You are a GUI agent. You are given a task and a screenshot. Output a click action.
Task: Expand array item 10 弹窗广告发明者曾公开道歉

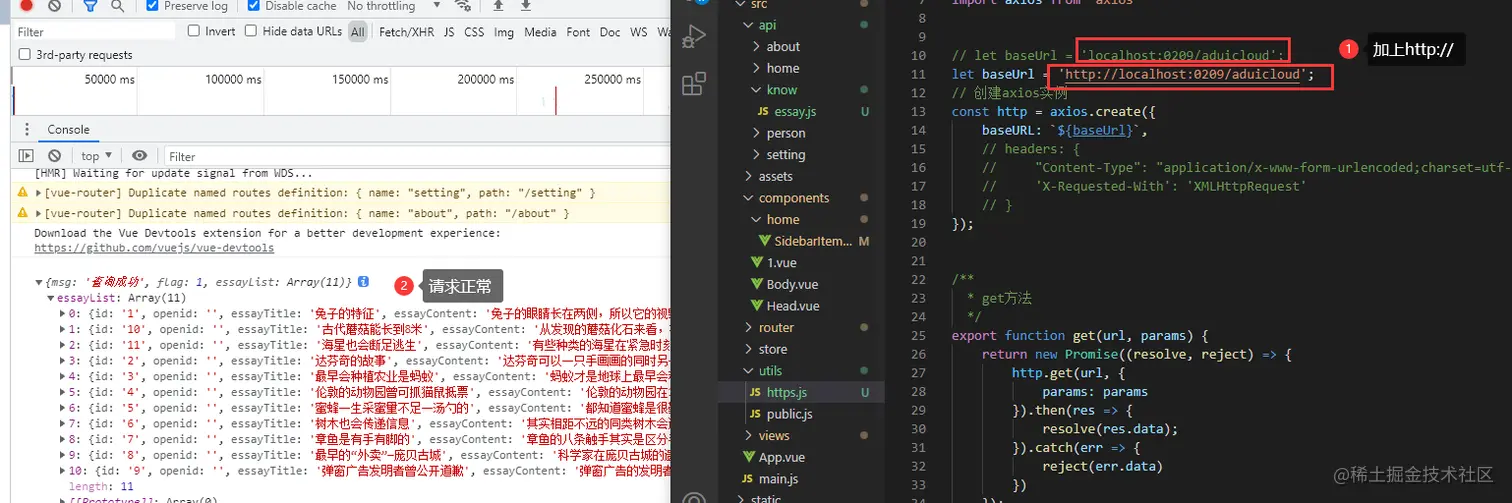coord(64,470)
